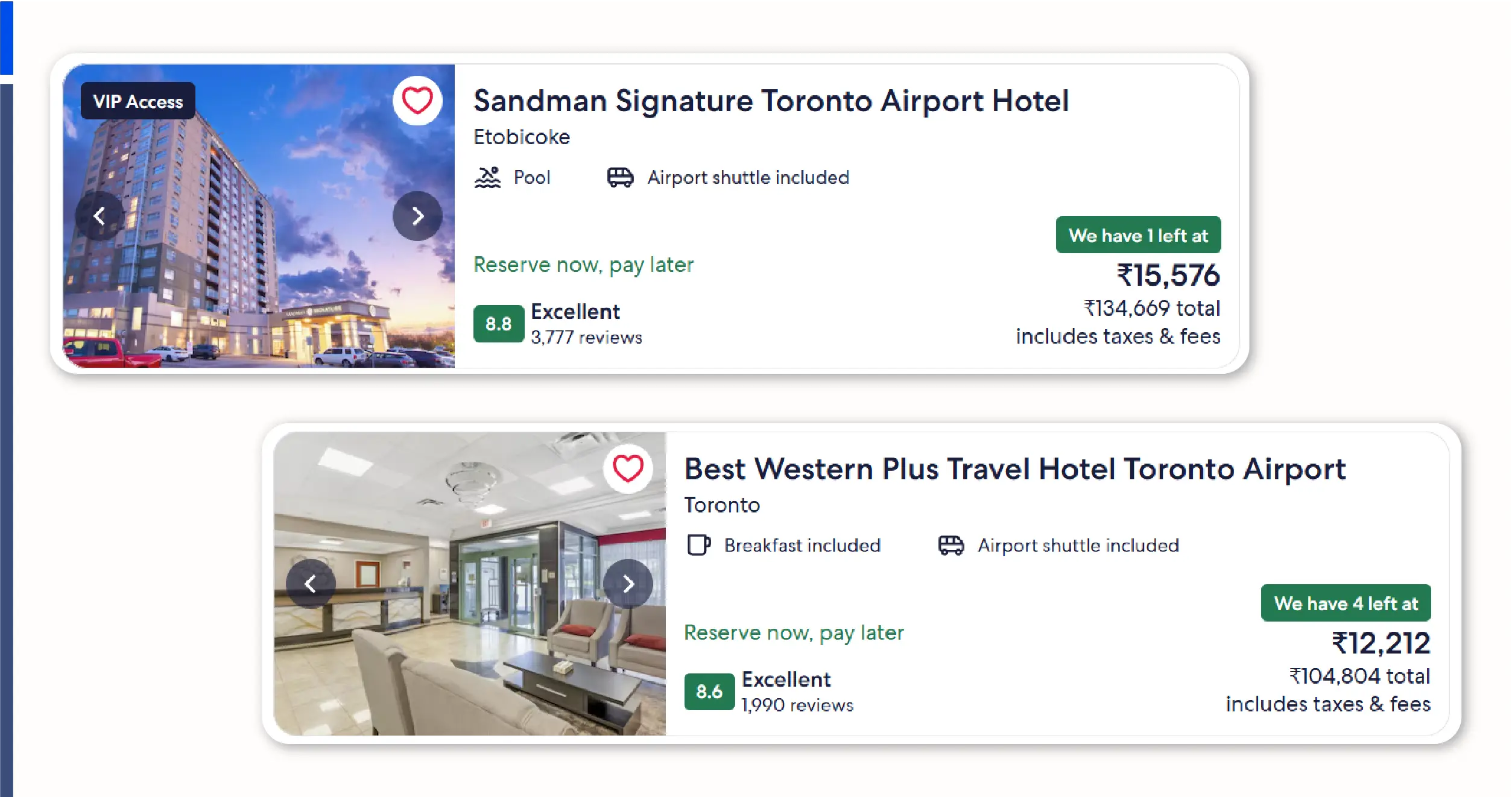Open the 1,990 reviews link
The width and height of the screenshot is (1512, 797).
tap(797, 705)
